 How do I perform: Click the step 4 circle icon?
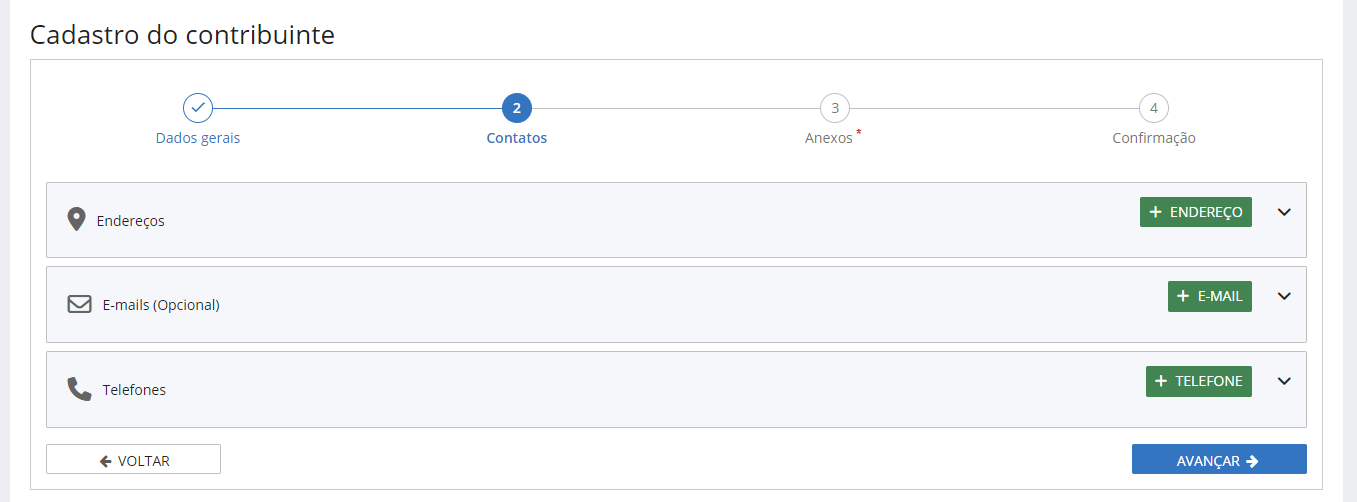pyautogui.click(x=1154, y=108)
